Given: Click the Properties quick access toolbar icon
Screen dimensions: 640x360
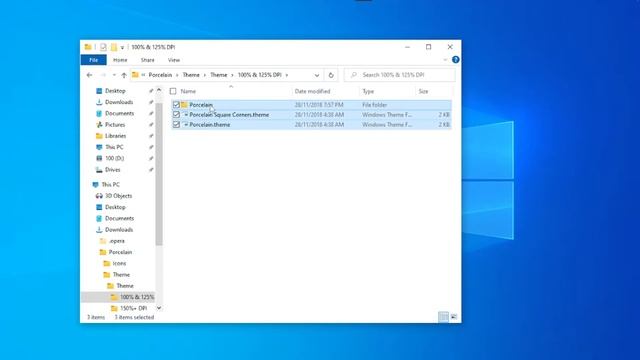Looking at the screenshot, I should (x=103, y=47).
